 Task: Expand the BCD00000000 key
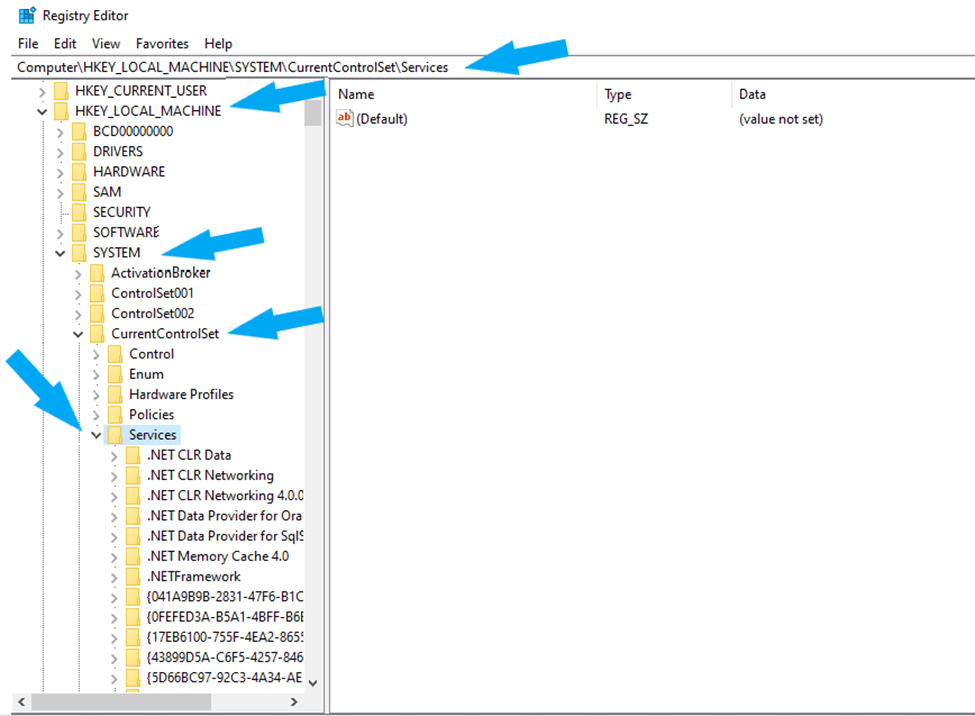click(x=60, y=133)
